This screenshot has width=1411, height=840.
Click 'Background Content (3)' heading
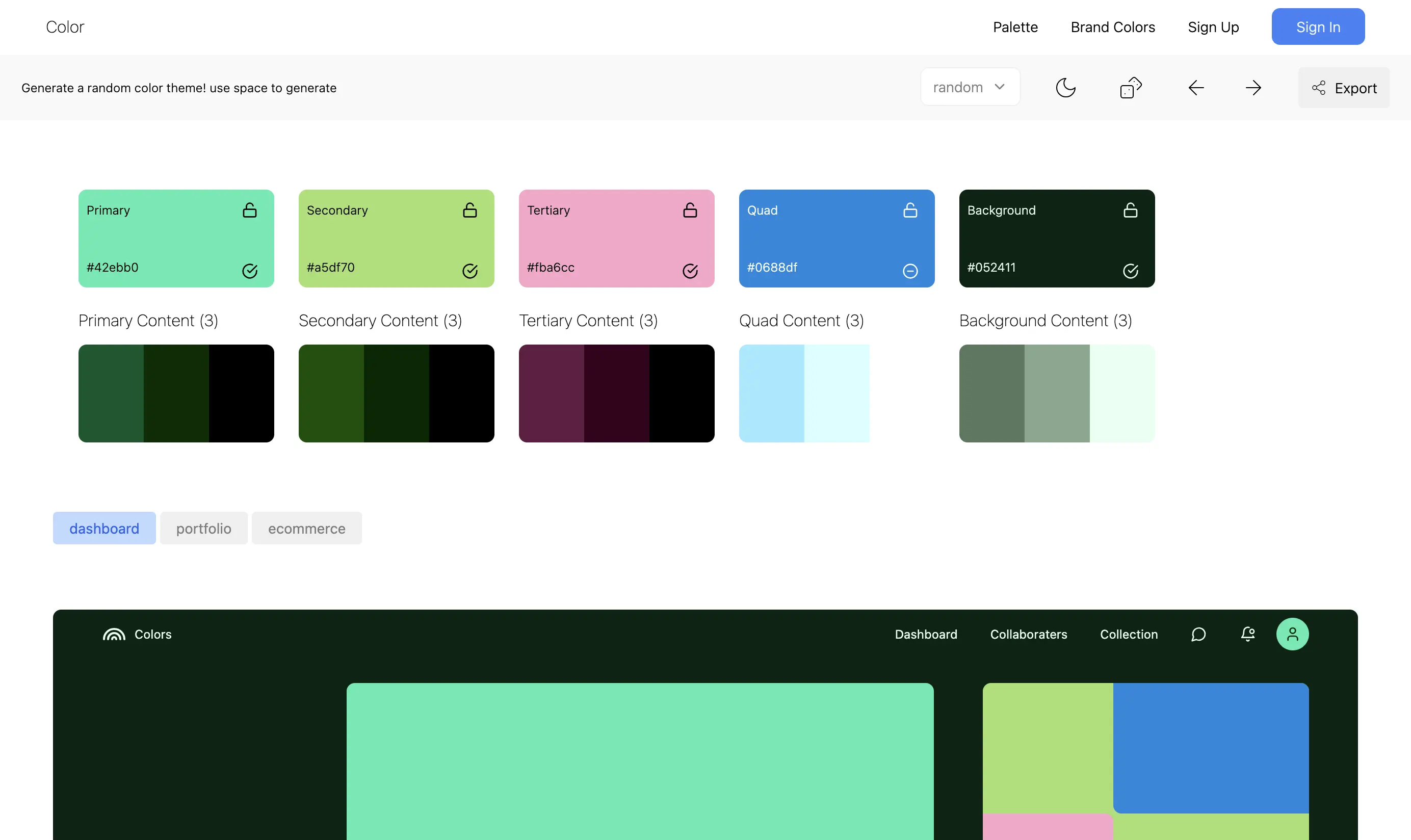(1046, 321)
